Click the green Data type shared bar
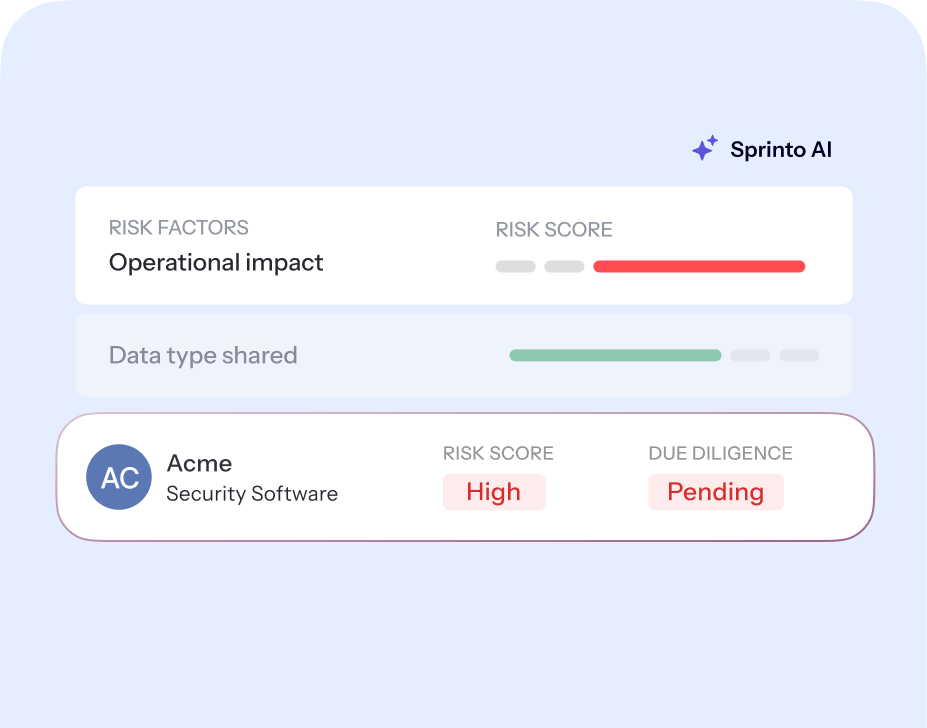The width and height of the screenshot is (927, 728). click(x=615, y=355)
